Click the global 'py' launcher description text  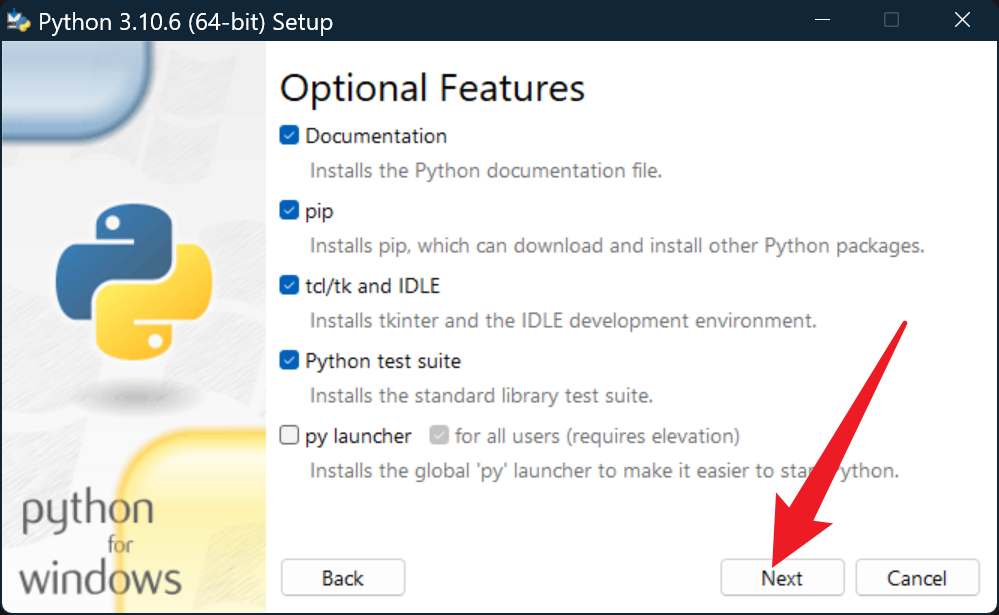(x=605, y=471)
